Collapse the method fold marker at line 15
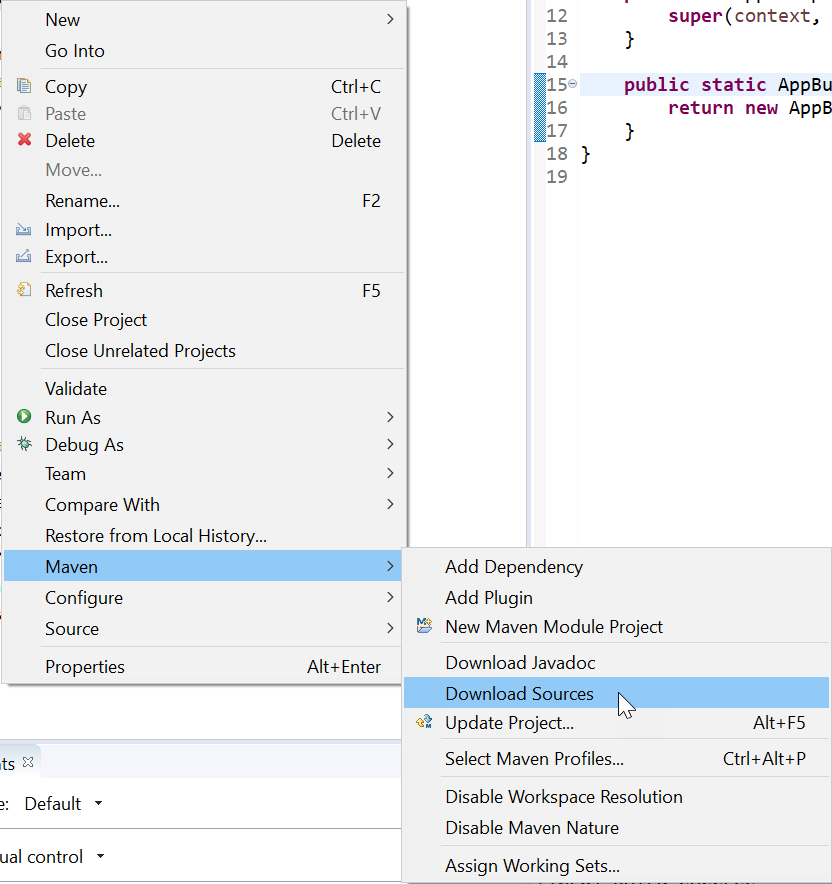Image resolution: width=832 pixels, height=884 pixels. [x=572, y=83]
